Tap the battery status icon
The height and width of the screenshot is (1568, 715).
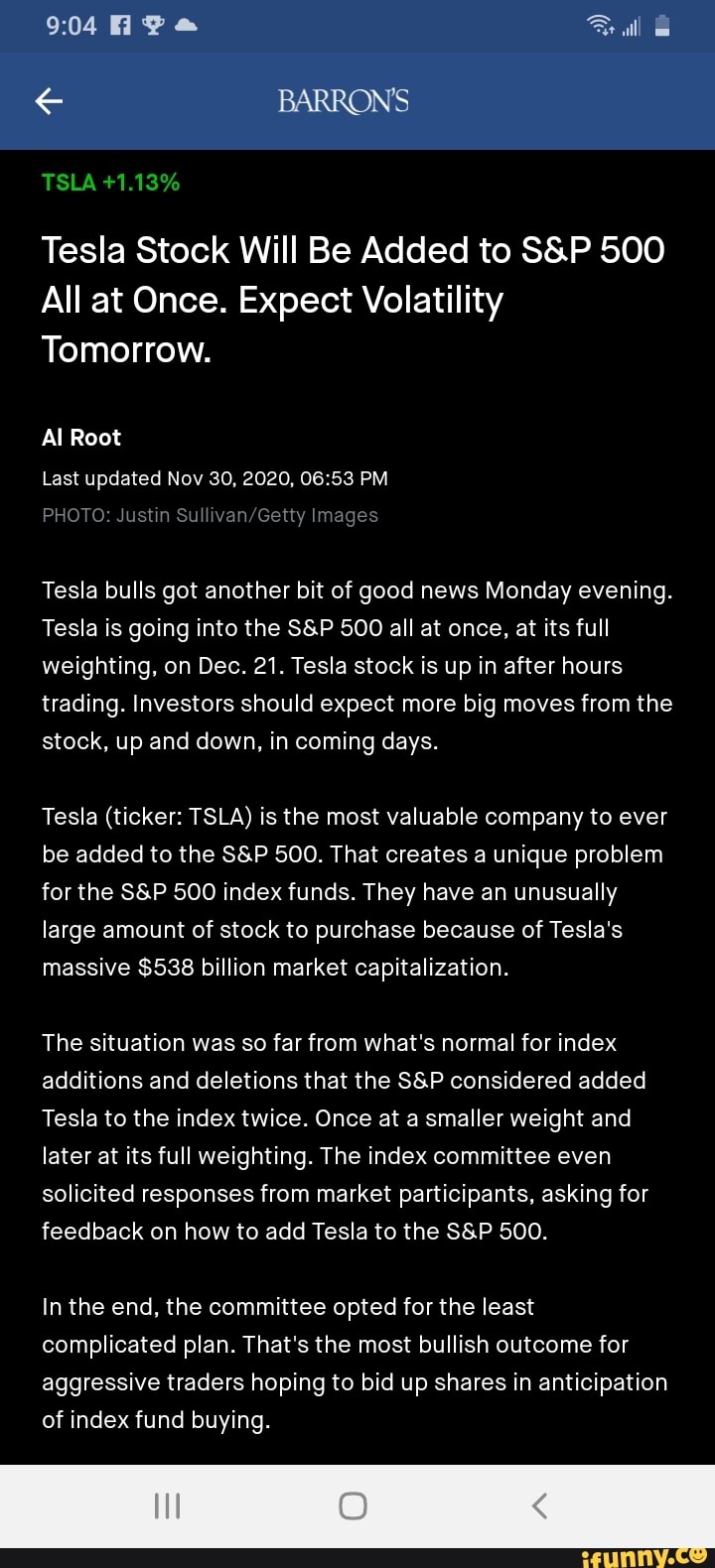click(662, 27)
